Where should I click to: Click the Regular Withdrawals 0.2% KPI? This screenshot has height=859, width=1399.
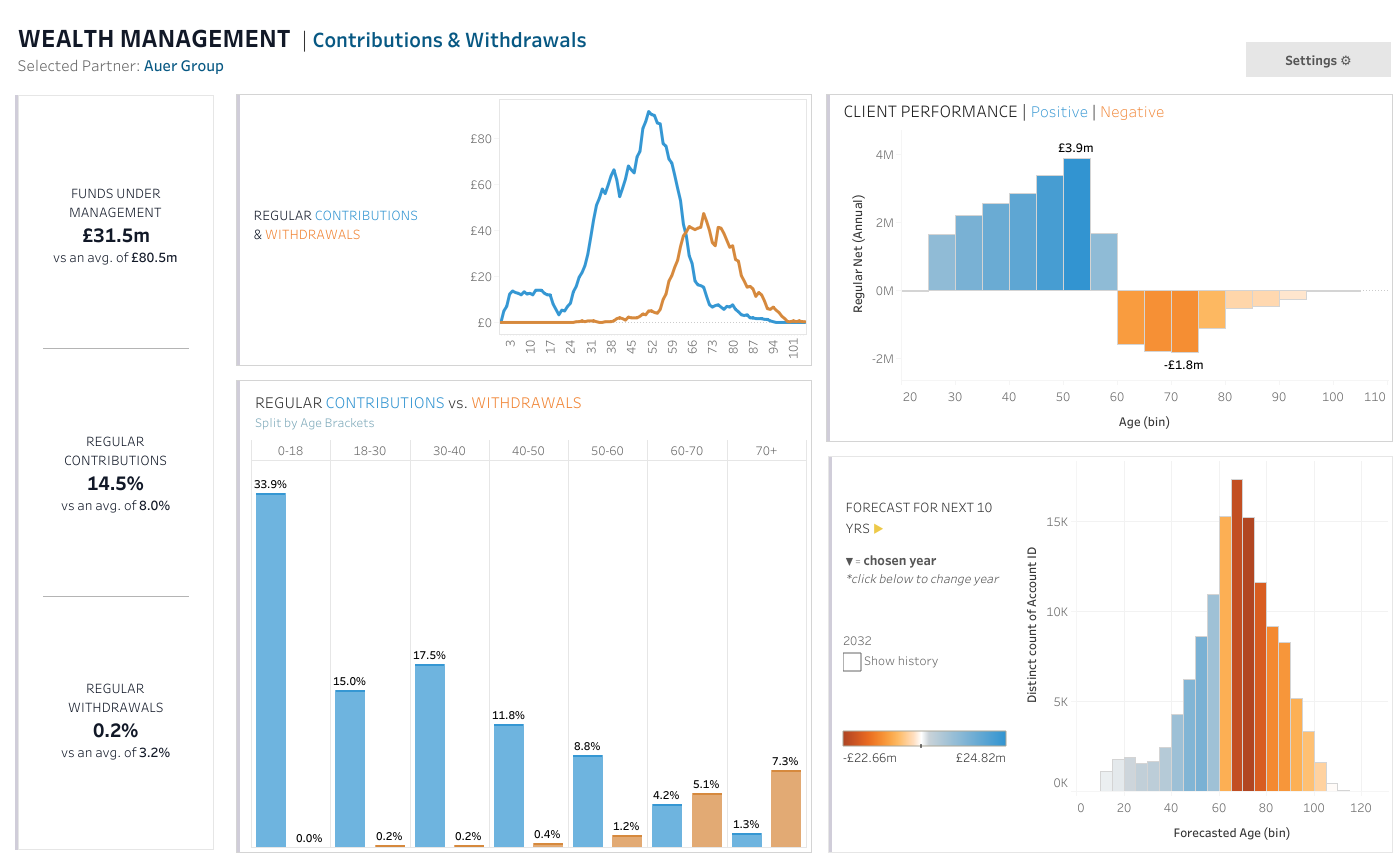tap(116, 730)
